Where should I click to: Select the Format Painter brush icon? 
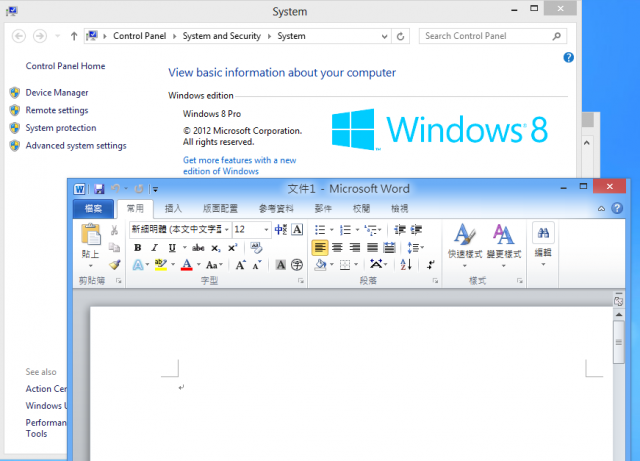(115, 265)
